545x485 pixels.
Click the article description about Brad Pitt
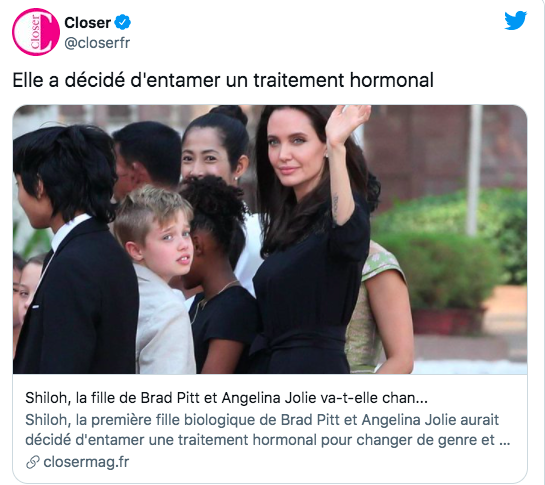pyautogui.click(x=268, y=430)
